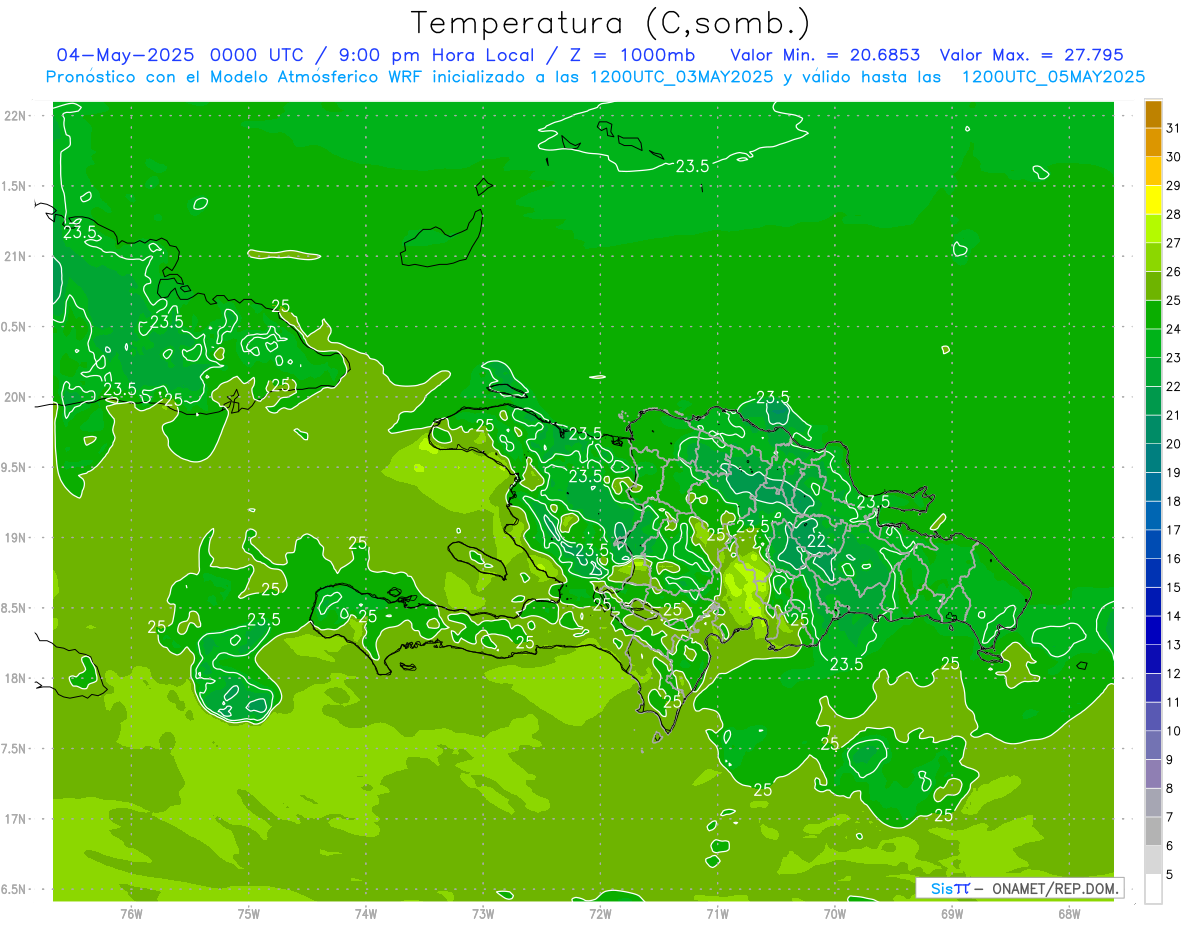The width and height of the screenshot is (1200, 927).
Task: Click the "31" label on the color scale
Action: tap(1174, 128)
